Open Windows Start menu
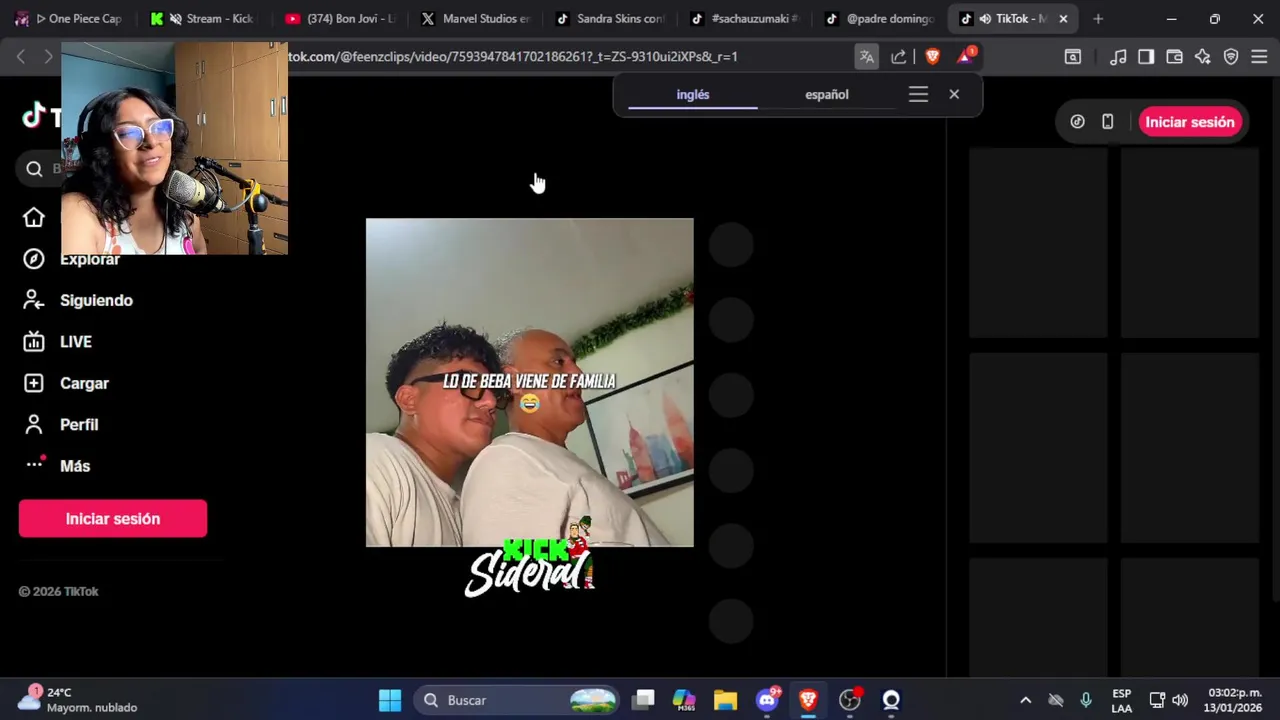The image size is (1280, 720). click(390, 700)
